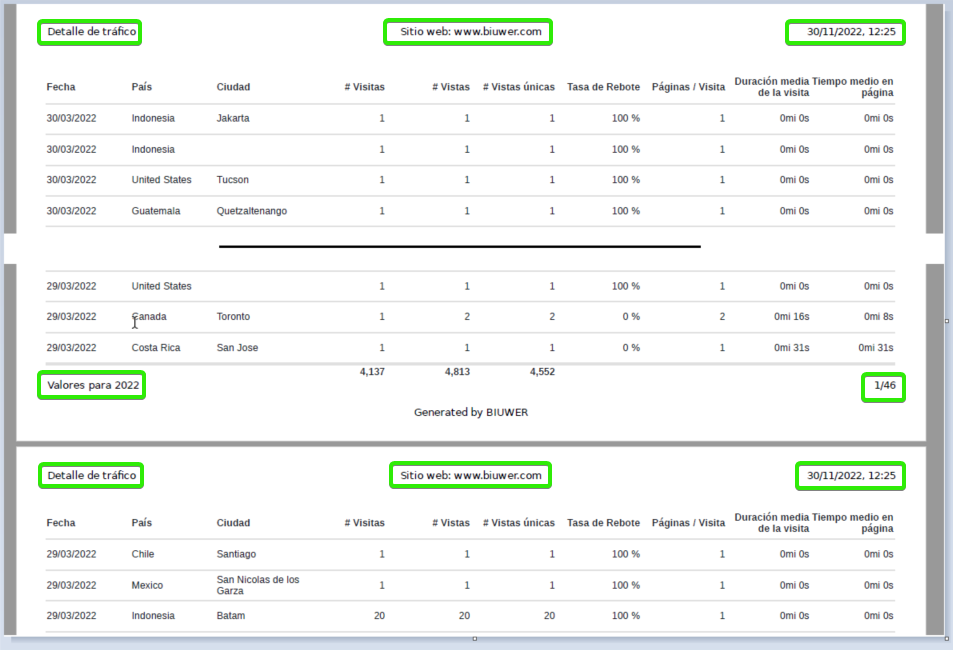This screenshot has height=650, width=953.
Task: Click the "4,137" visits total
Action: (372, 372)
